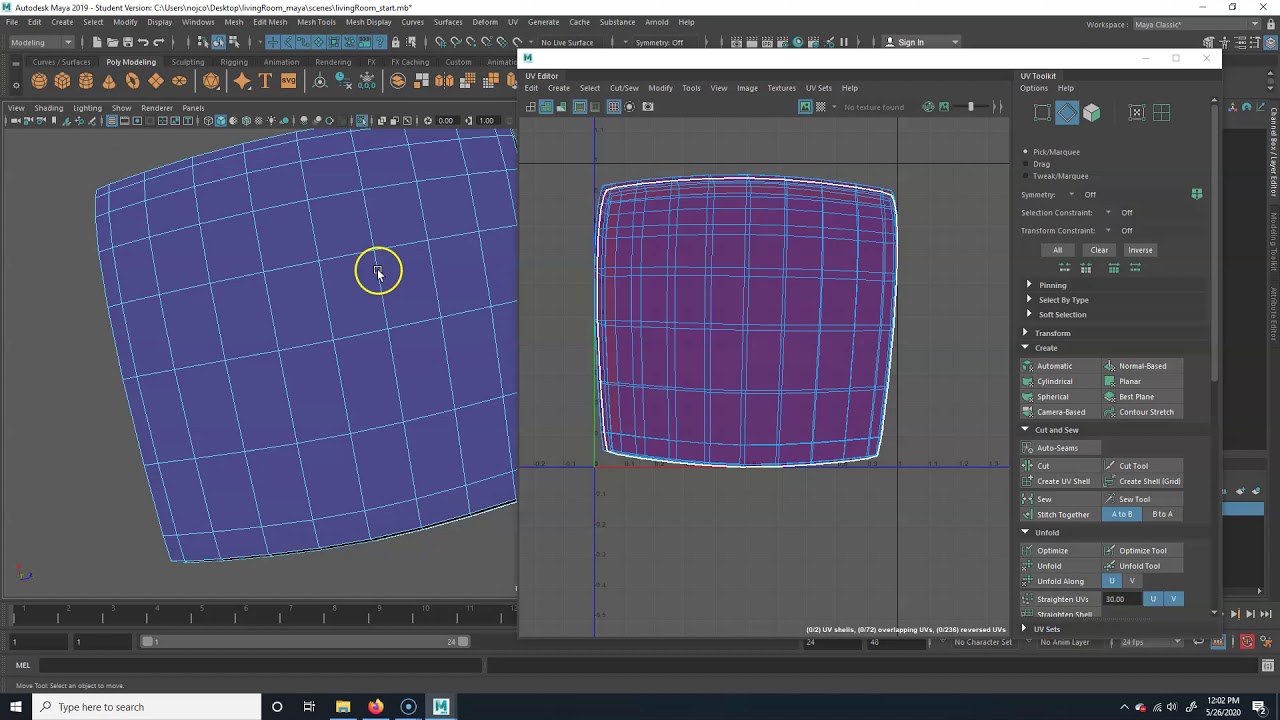
Task: Expand the Transform section
Action: tap(1025, 333)
